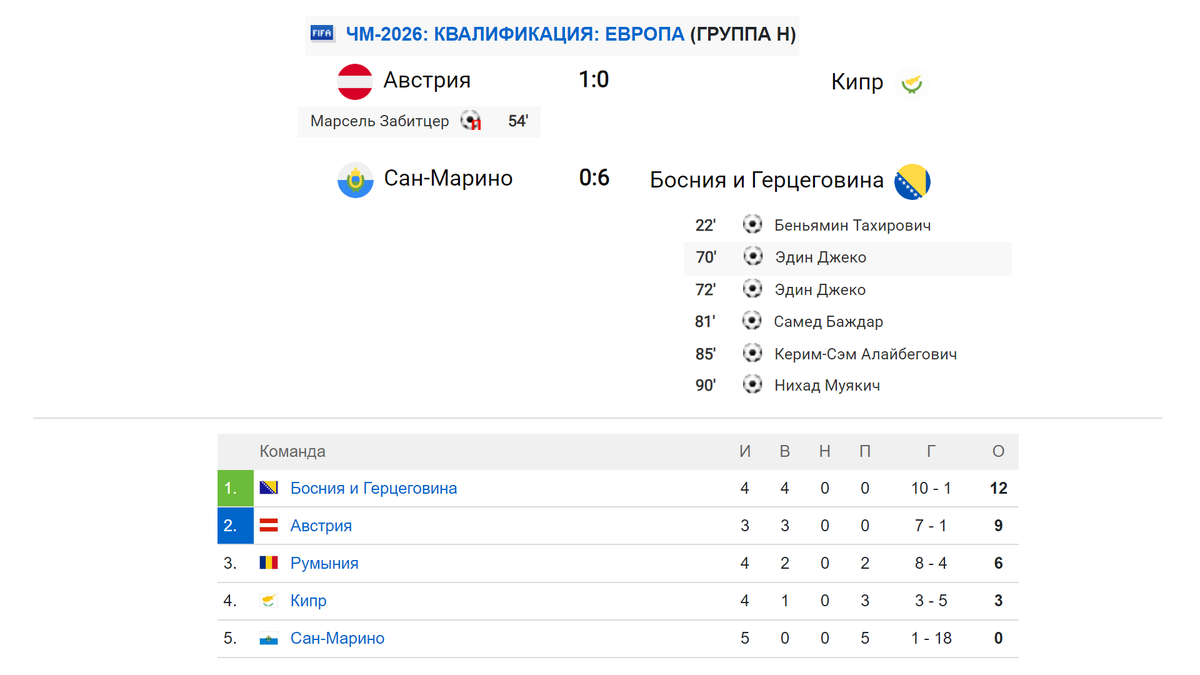Click the goal ball icon at minute 81'
Image resolution: width=1200 pixels, height=675 pixels.
click(x=753, y=321)
